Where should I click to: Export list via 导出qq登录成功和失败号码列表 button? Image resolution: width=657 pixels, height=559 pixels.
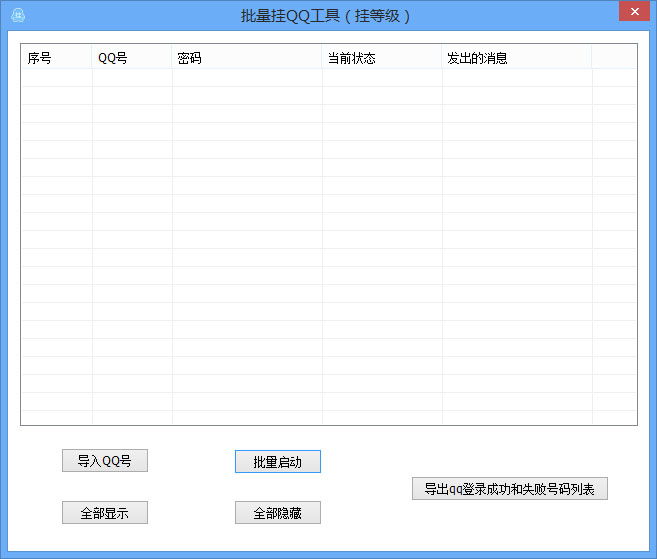click(x=510, y=488)
